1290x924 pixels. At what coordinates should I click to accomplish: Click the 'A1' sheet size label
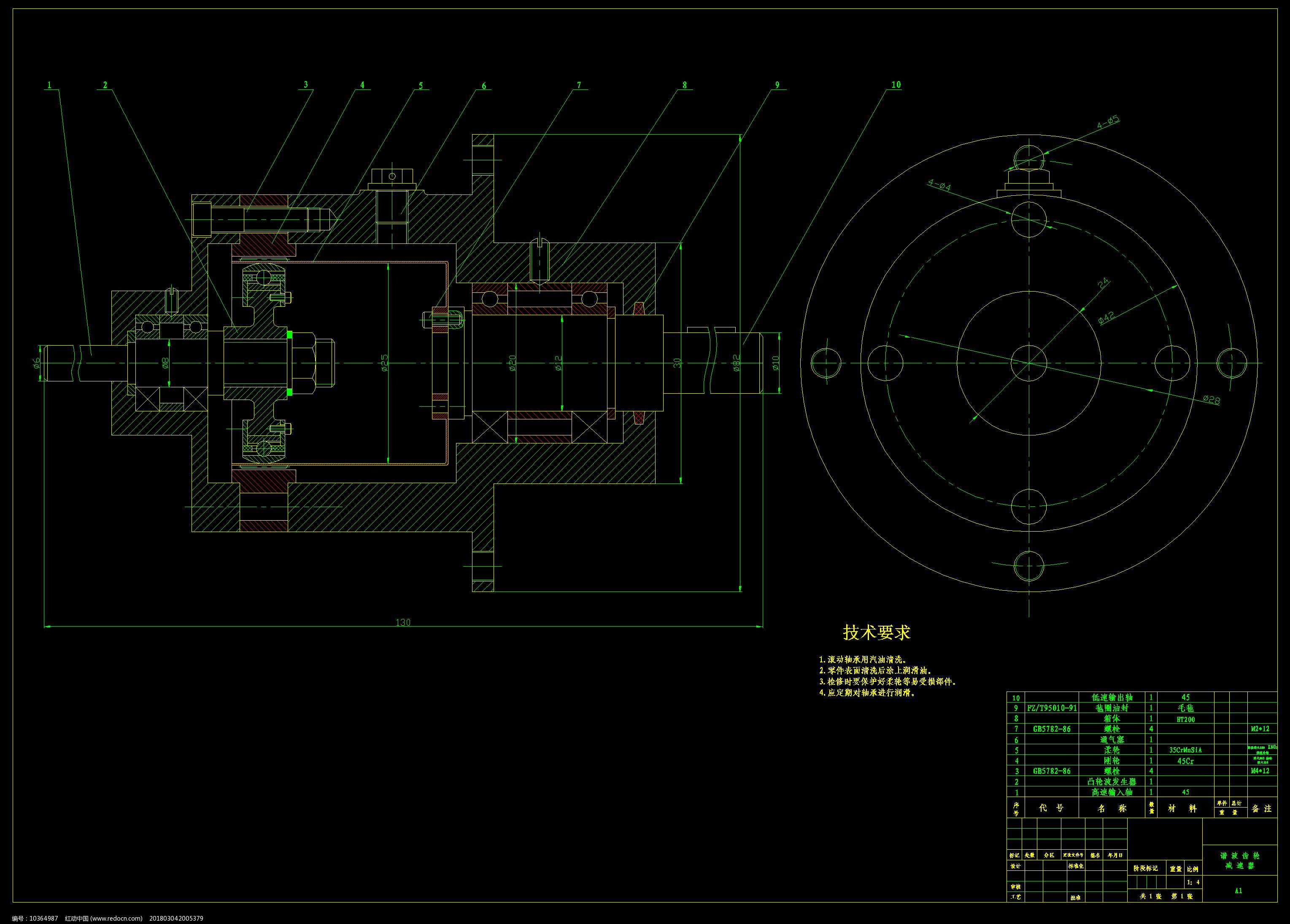[1238, 891]
